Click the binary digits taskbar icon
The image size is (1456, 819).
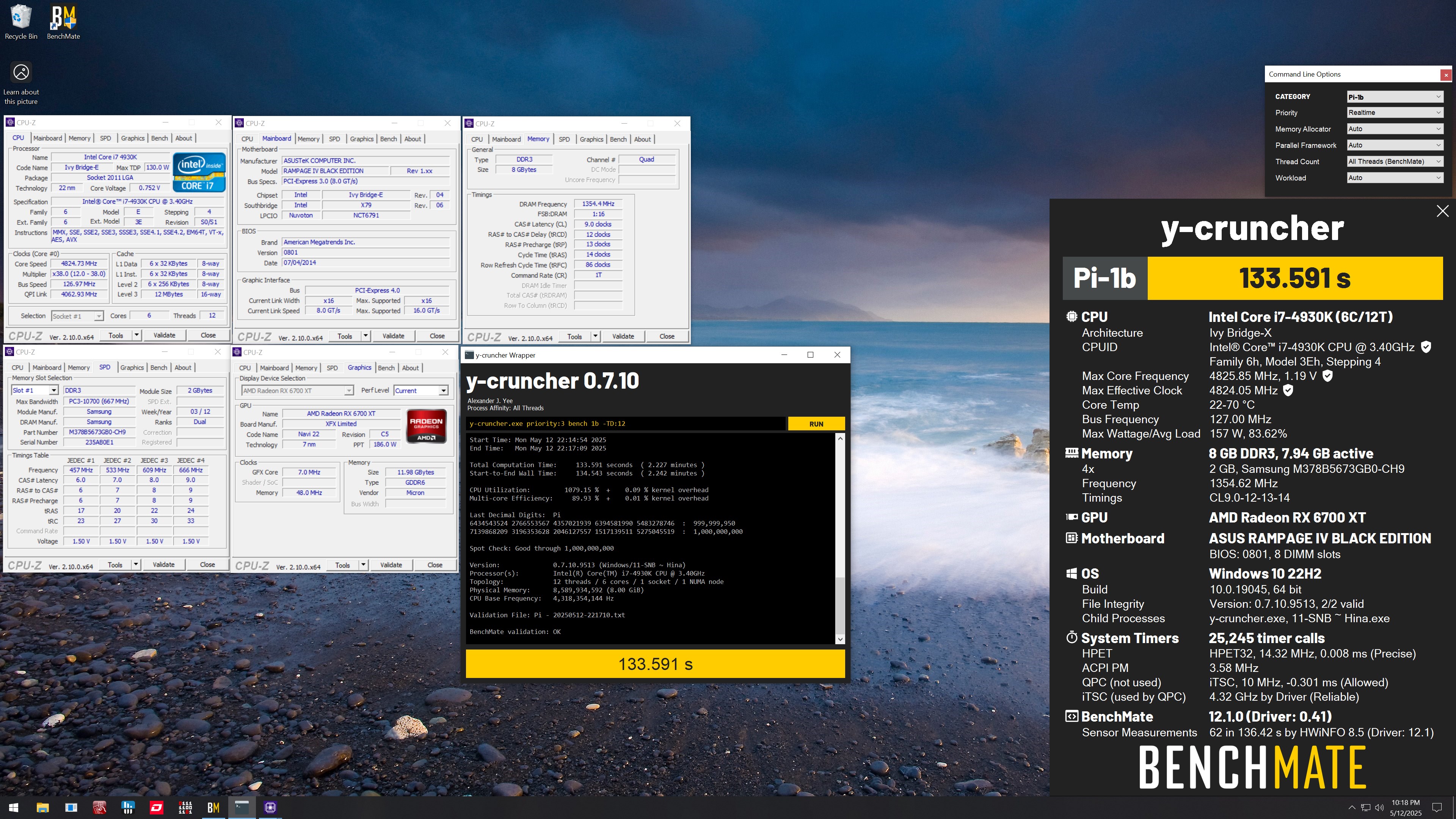[185, 808]
